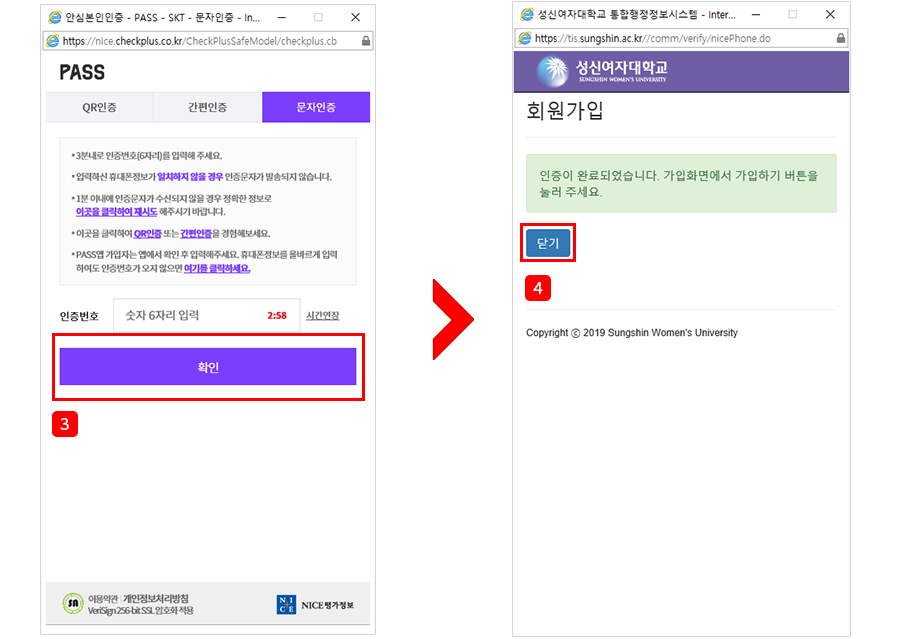
Task: Click the green SA seal icon in the footer
Action: (73, 603)
